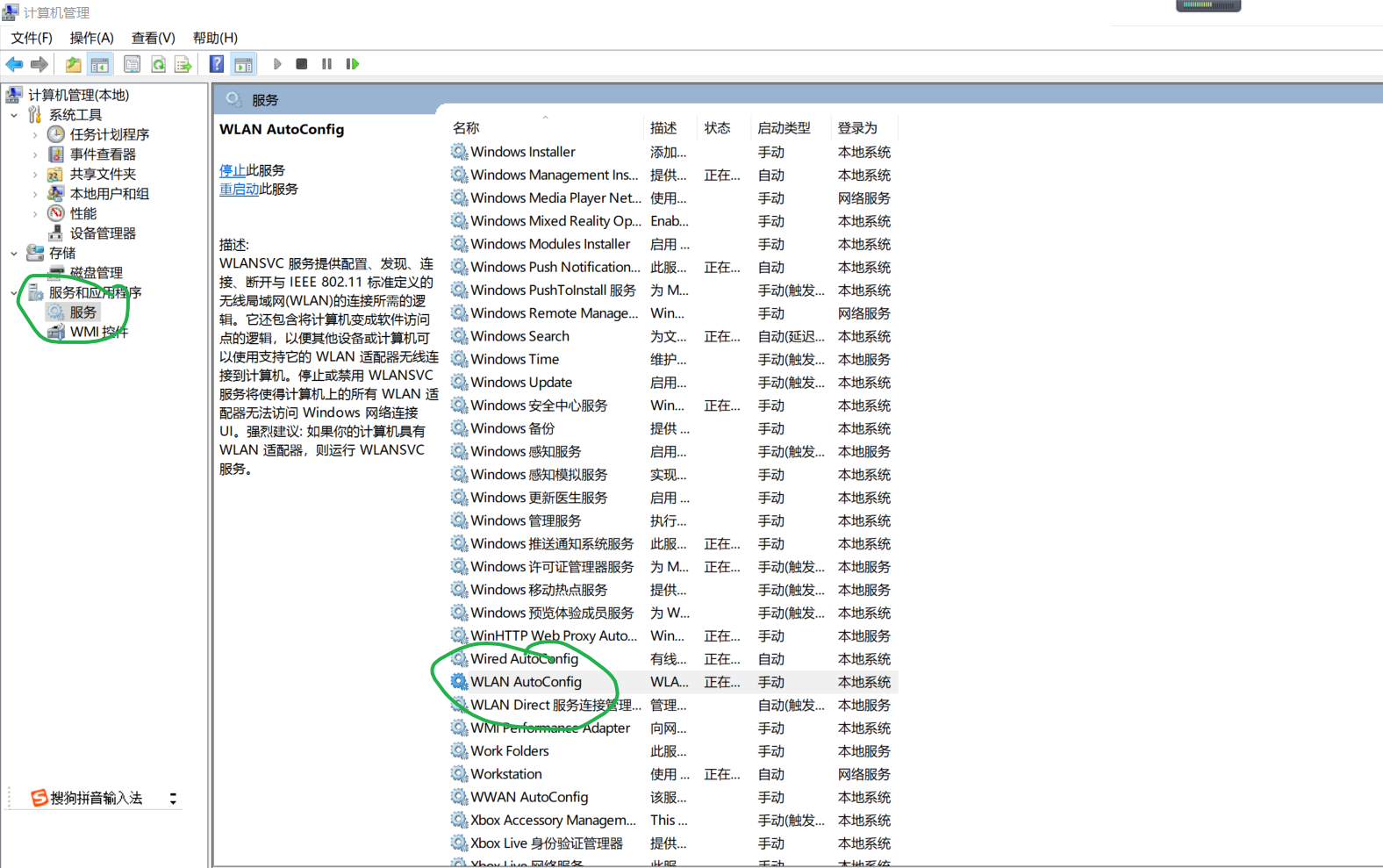Select the Windows Search service
The height and width of the screenshot is (868, 1383).
(520, 336)
